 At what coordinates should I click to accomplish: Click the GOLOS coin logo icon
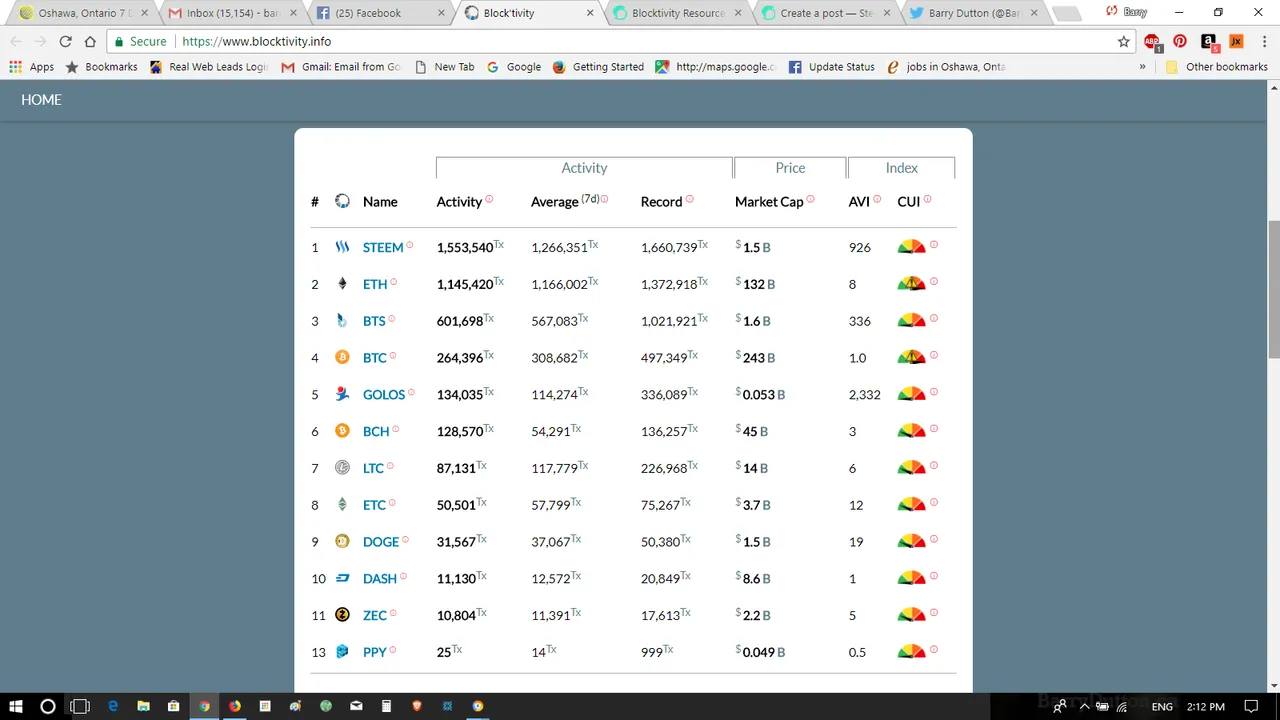coord(342,394)
